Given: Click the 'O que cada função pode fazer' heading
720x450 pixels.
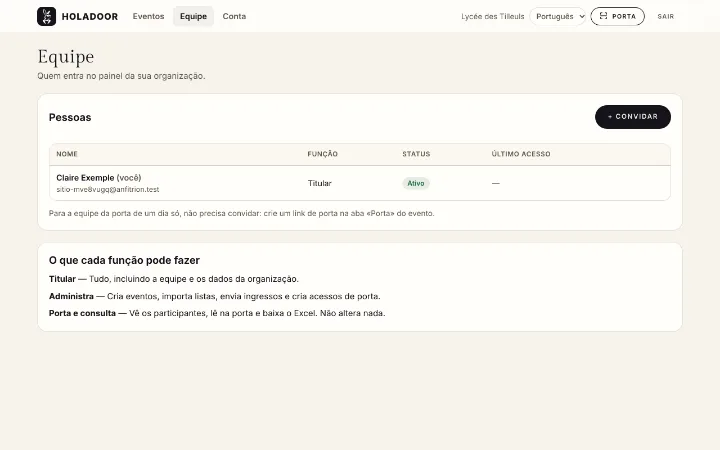Looking at the screenshot, I should pos(124,260).
